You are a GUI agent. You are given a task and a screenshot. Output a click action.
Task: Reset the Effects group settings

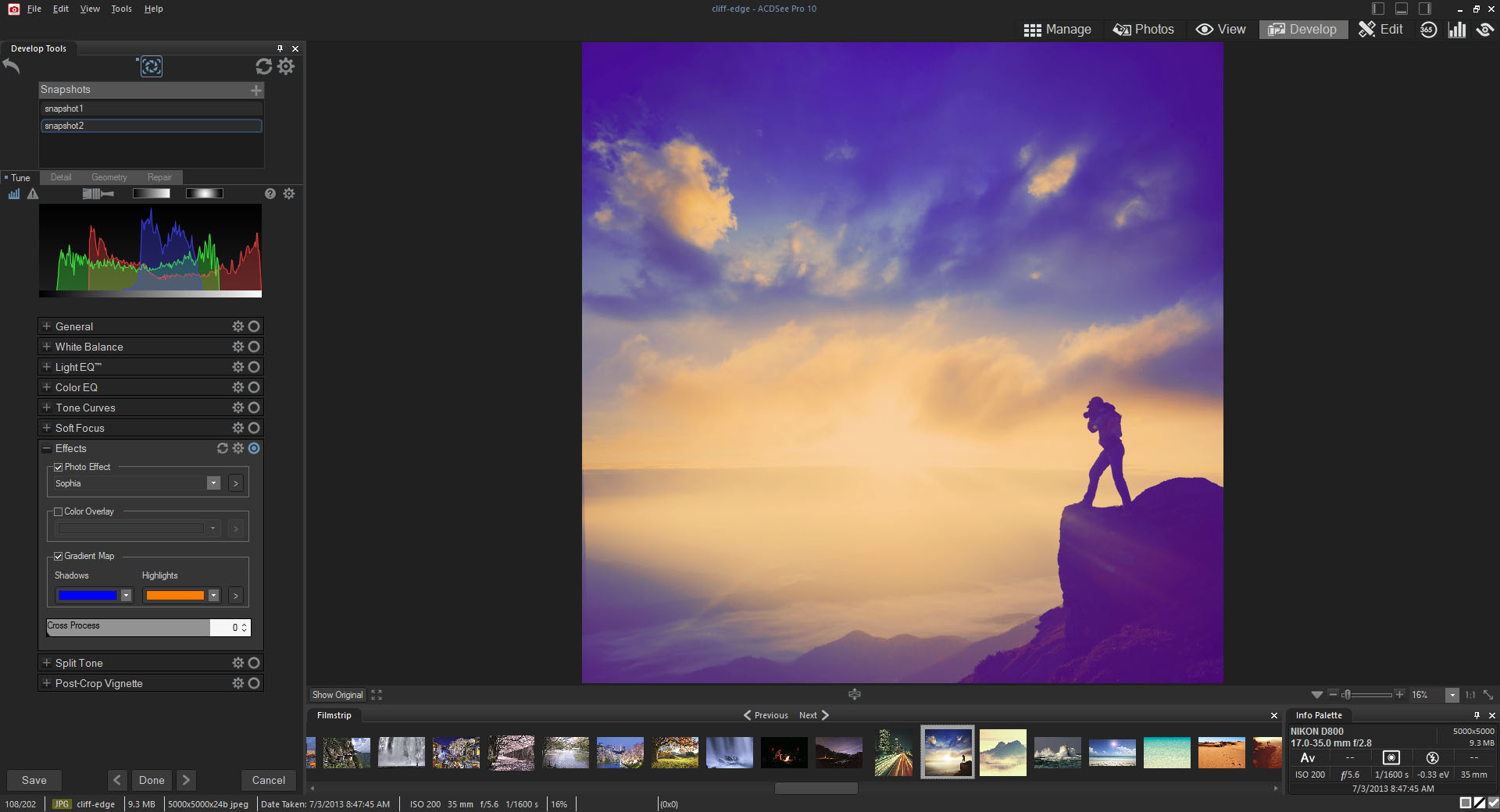[x=223, y=448]
